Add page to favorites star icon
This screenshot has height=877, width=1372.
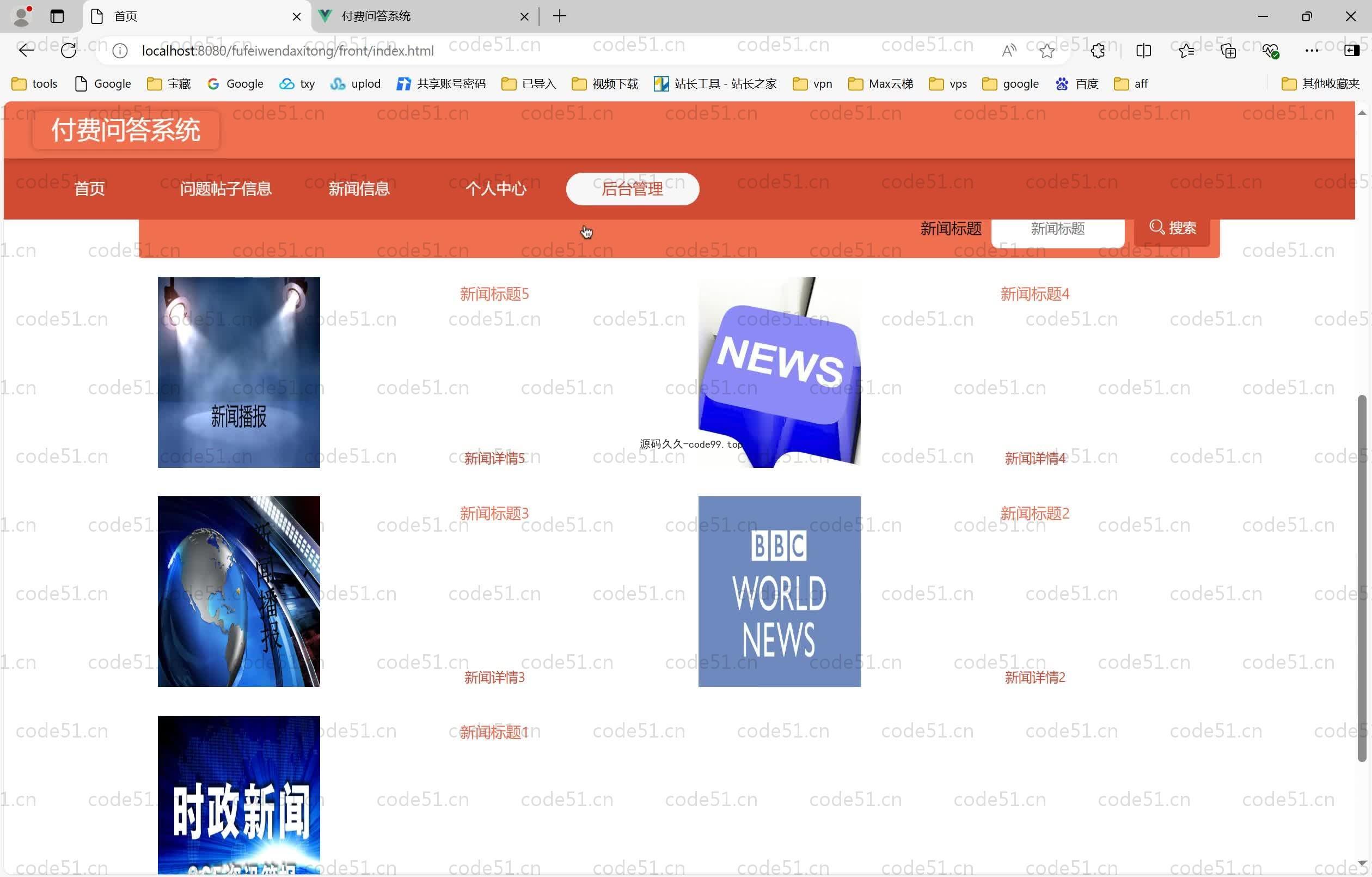[x=1046, y=51]
